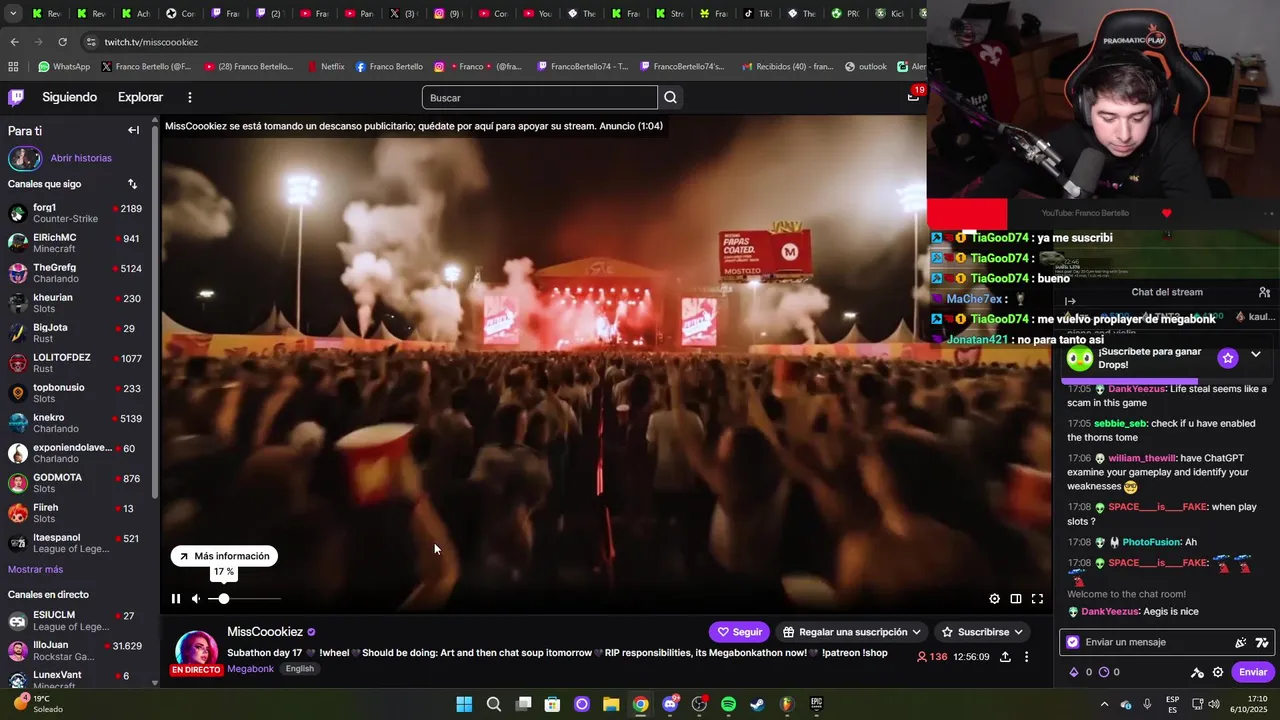Adjust the volume slider handle

tap(224, 599)
